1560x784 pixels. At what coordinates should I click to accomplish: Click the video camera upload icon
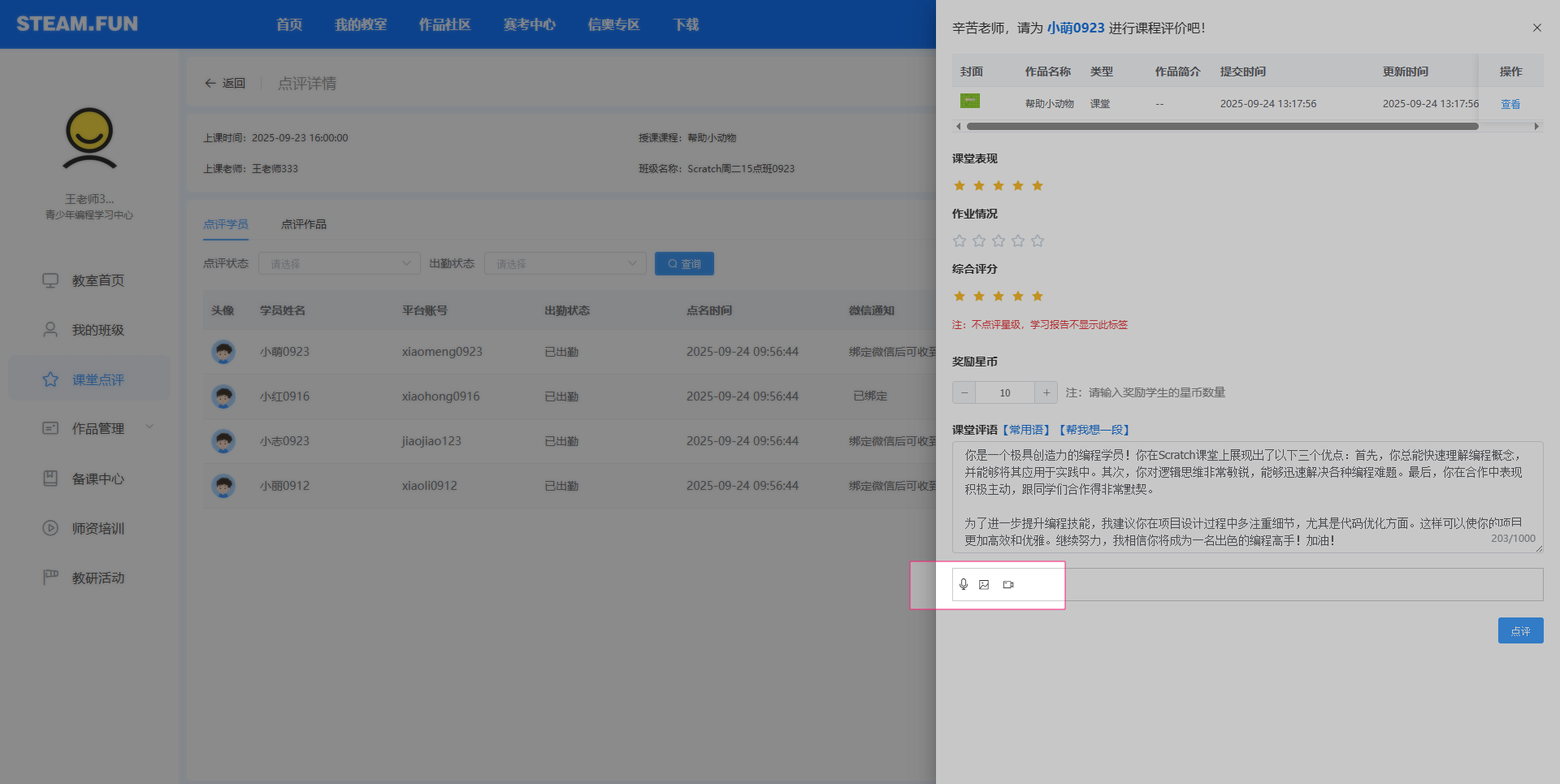tap(1008, 584)
